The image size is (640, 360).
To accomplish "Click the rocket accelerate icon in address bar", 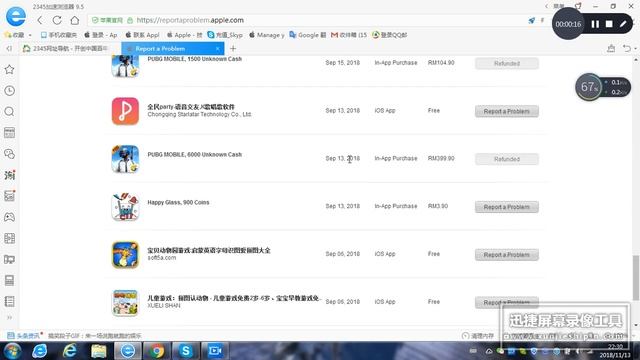I will (531, 20).
